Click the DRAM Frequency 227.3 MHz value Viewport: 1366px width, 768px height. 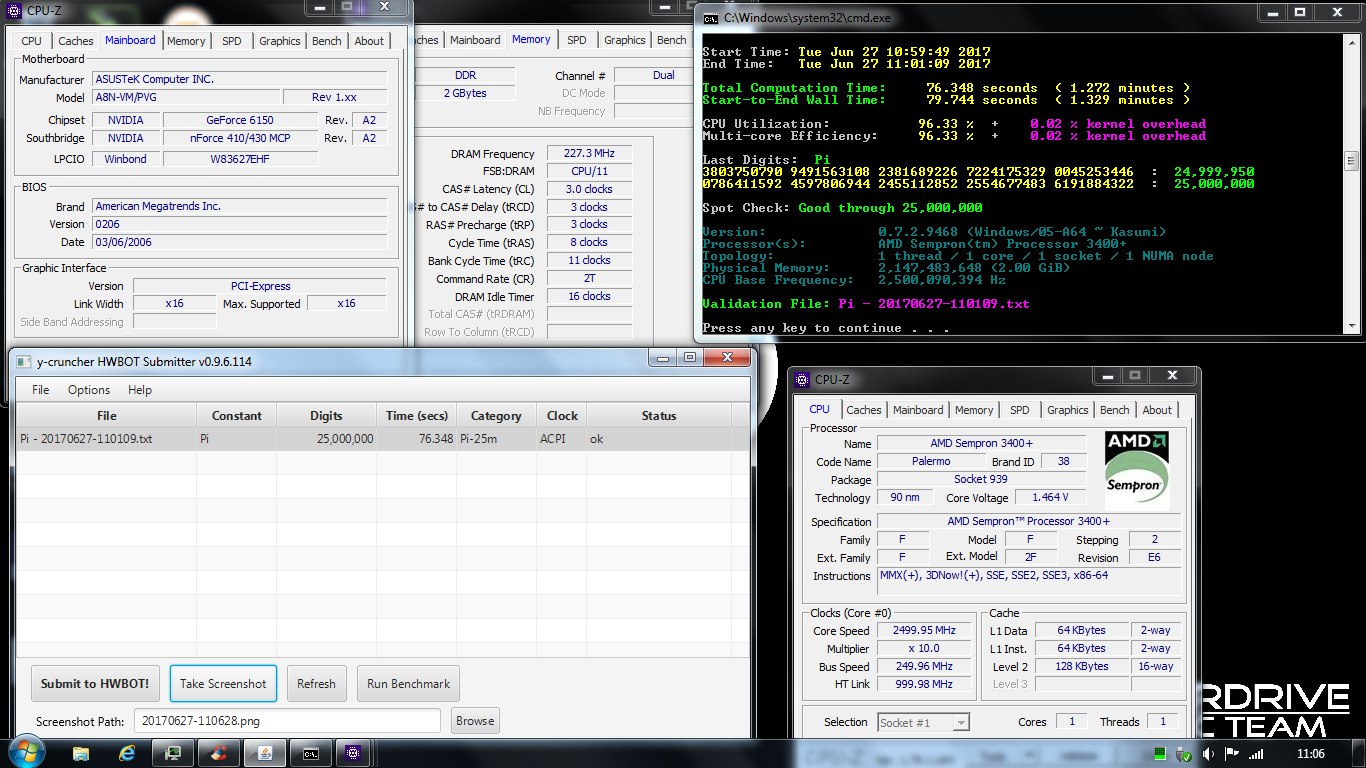click(589, 153)
